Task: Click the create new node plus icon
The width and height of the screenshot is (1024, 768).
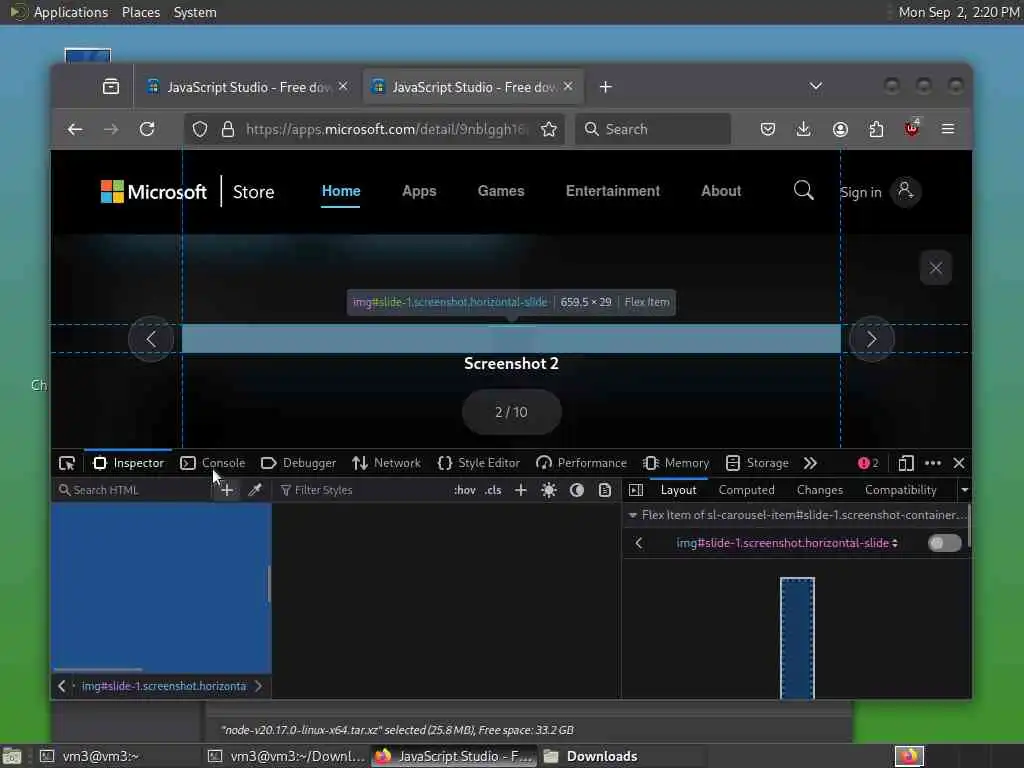Action: pos(227,490)
